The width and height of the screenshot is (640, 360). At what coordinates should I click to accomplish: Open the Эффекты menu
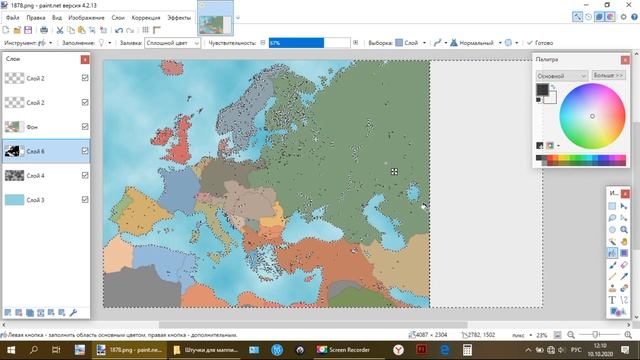(x=179, y=18)
